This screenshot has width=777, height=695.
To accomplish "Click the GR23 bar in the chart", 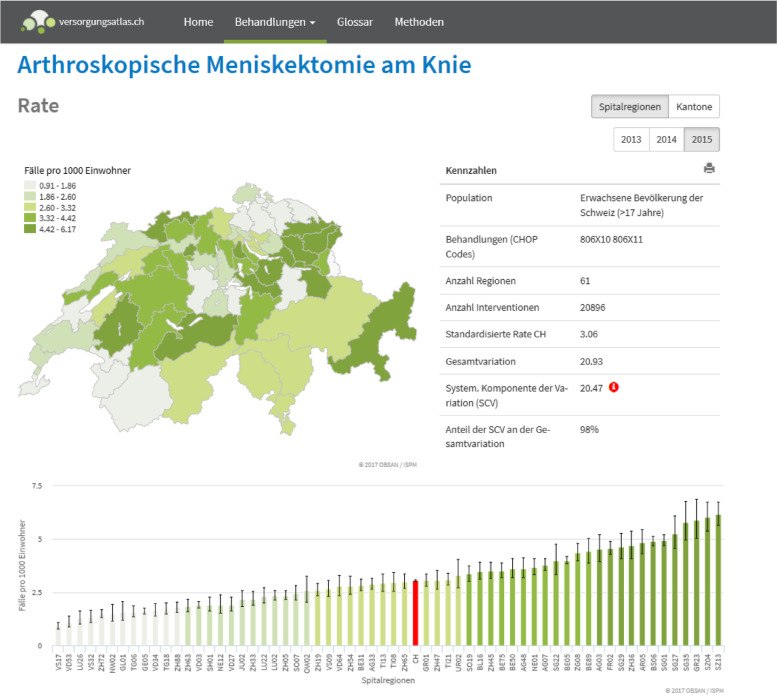I will pyautogui.click(x=696, y=583).
